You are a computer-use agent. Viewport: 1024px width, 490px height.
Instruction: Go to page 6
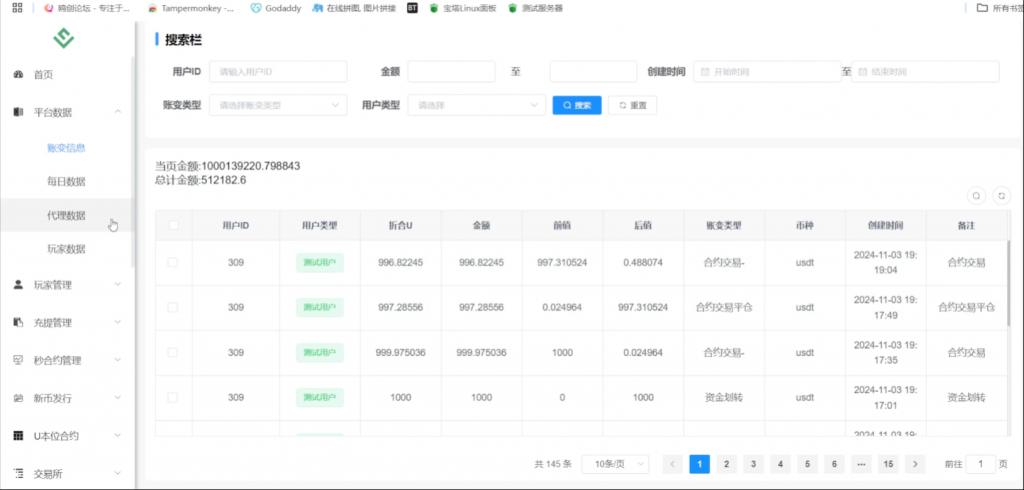pos(834,464)
